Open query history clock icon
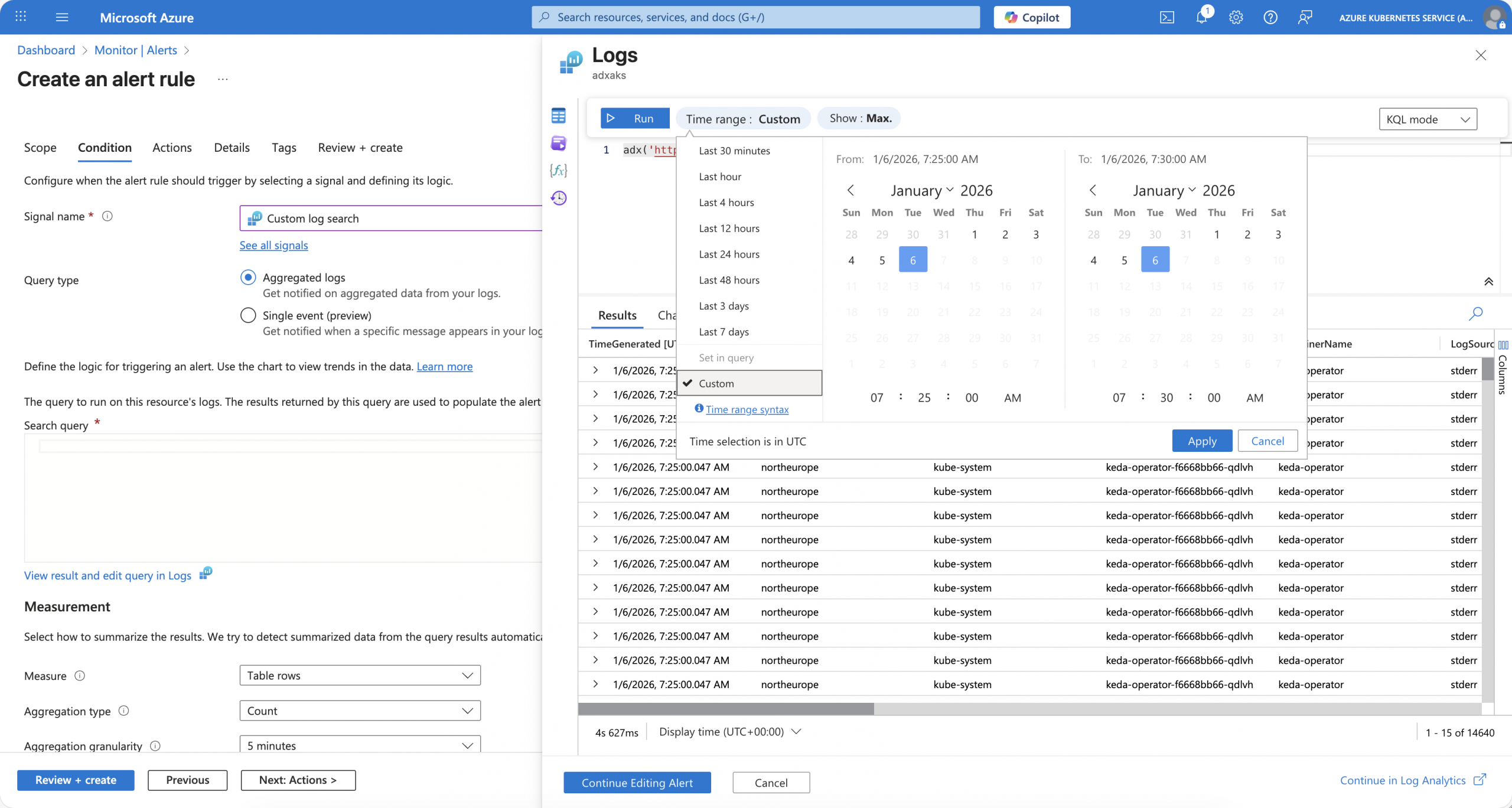1512x808 pixels. [x=558, y=198]
